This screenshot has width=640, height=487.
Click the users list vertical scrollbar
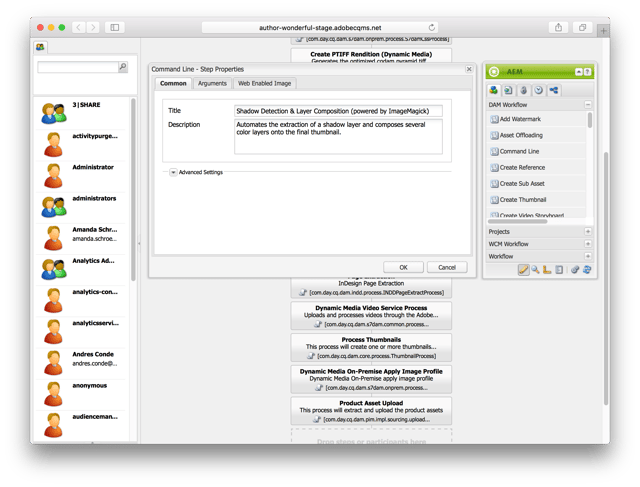click(133, 190)
